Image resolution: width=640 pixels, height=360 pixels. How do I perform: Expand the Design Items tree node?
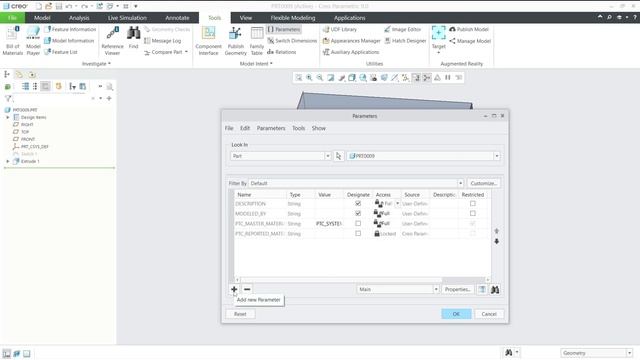[x=8, y=117]
